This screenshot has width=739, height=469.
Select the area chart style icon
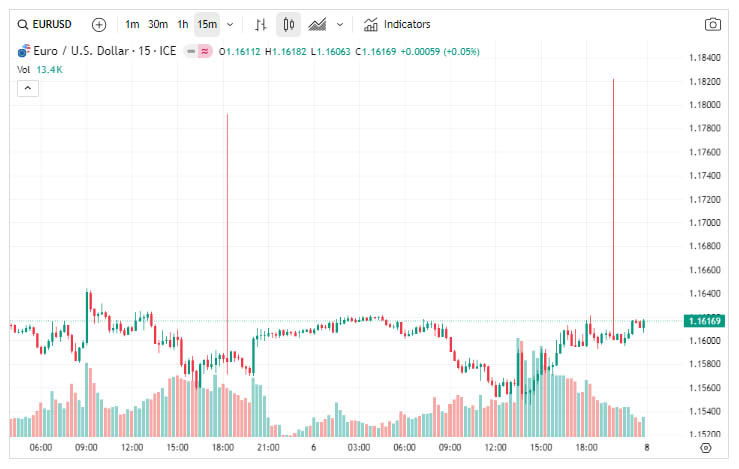pyautogui.click(x=317, y=25)
